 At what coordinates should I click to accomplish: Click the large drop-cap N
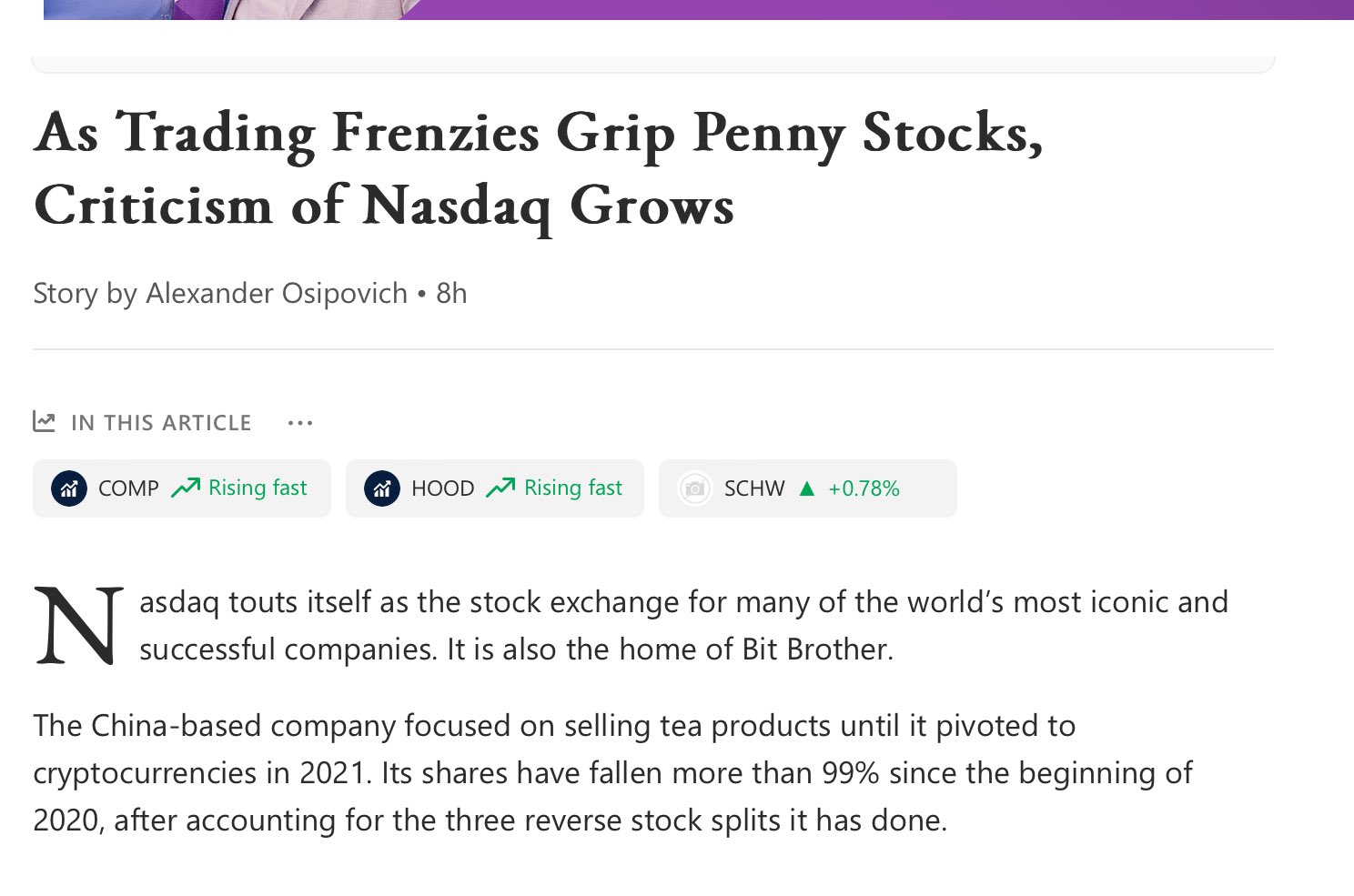pos(79,626)
